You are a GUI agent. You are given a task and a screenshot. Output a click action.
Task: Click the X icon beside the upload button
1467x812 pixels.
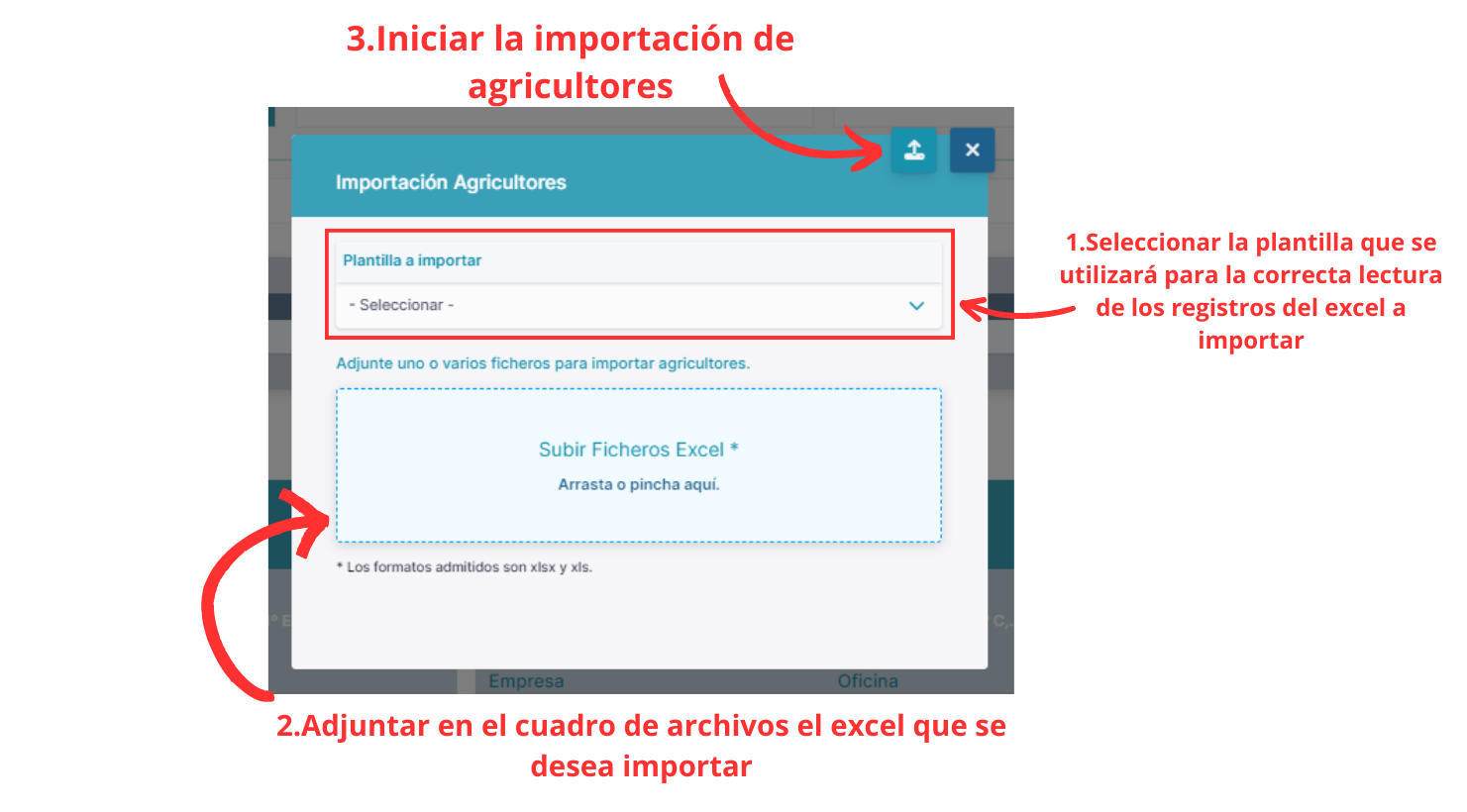pyautogui.click(x=971, y=150)
